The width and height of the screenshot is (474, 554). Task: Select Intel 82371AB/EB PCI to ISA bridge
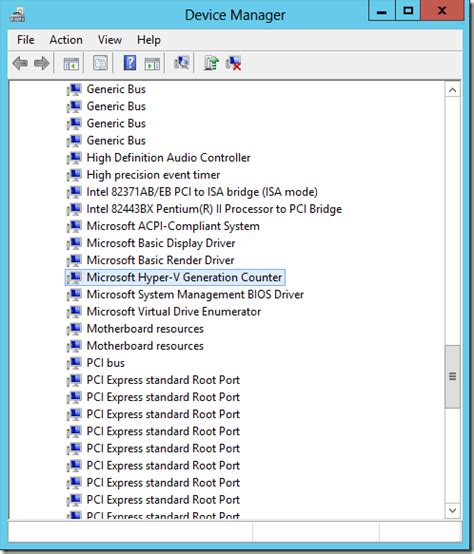pyautogui.click(x=202, y=192)
